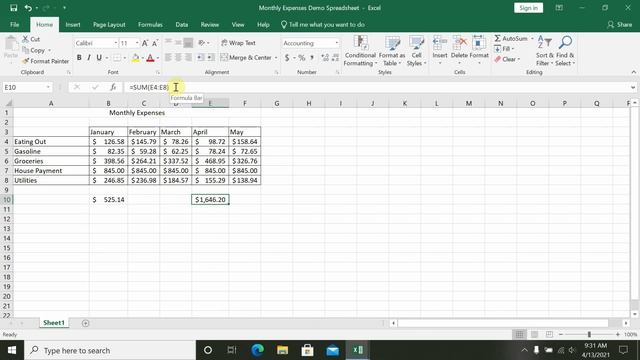The height and width of the screenshot is (360, 640).
Task: Increase the font size
Action: point(145,43)
